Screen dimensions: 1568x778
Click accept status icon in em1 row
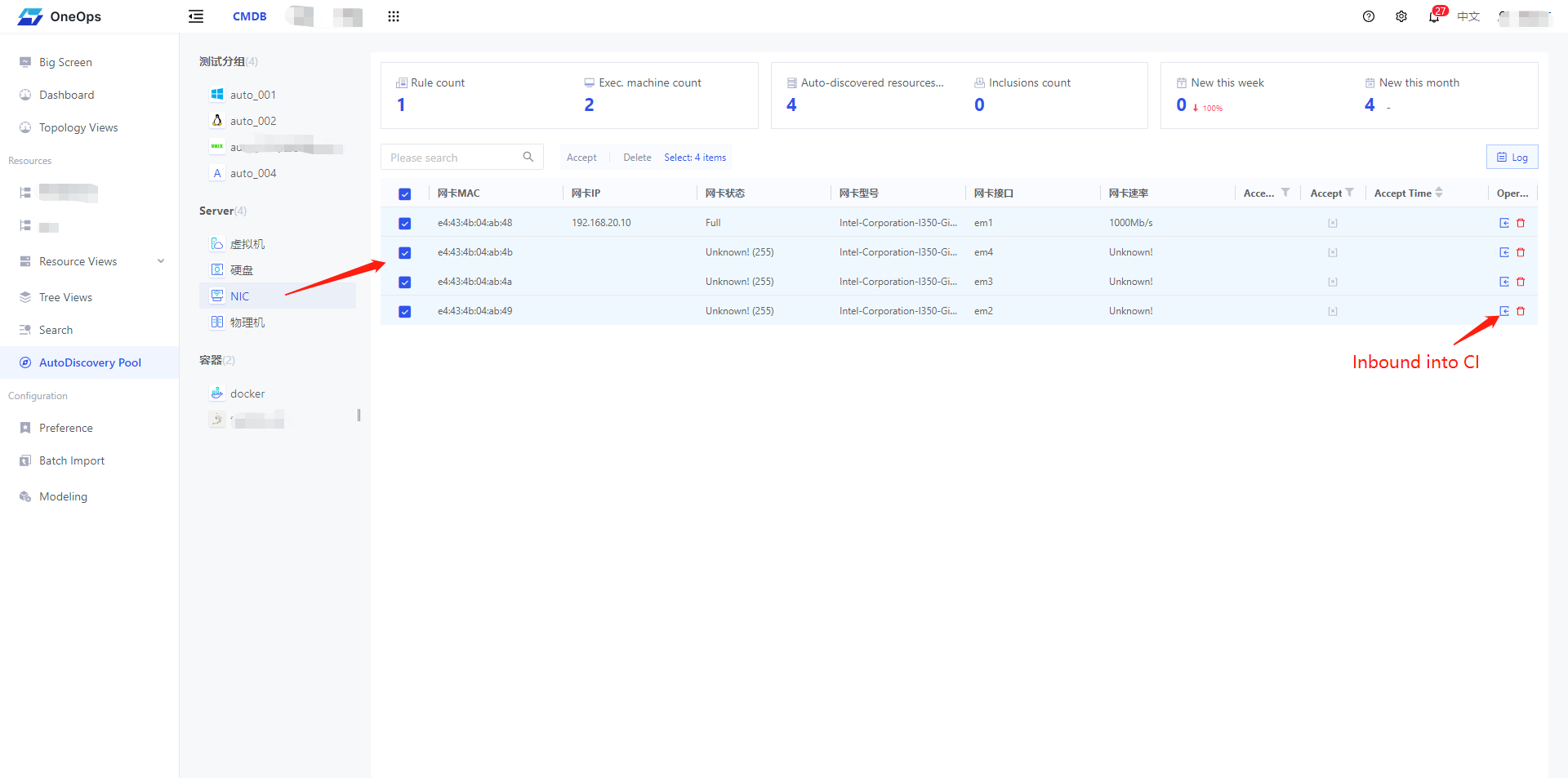(x=1333, y=223)
